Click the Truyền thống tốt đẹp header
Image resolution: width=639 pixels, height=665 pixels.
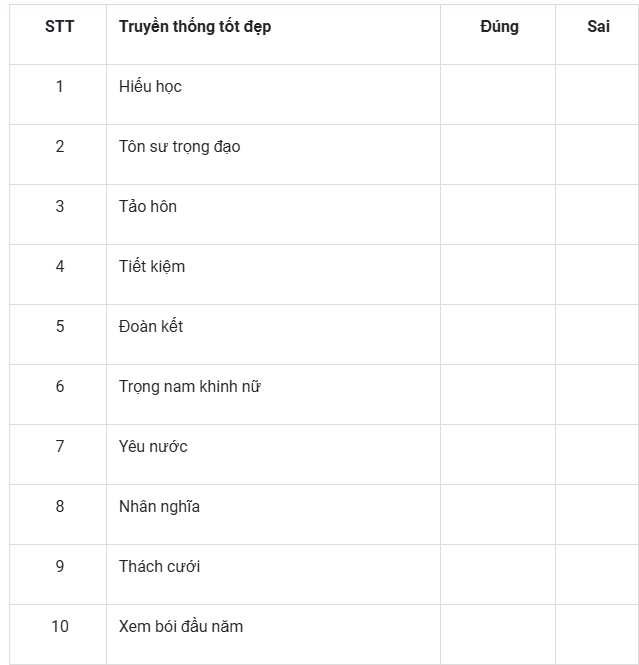[x=273, y=35]
